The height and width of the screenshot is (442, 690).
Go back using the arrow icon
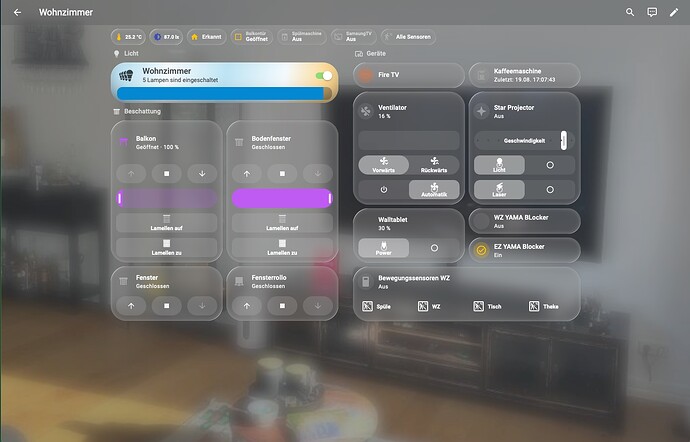pos(17,12)
